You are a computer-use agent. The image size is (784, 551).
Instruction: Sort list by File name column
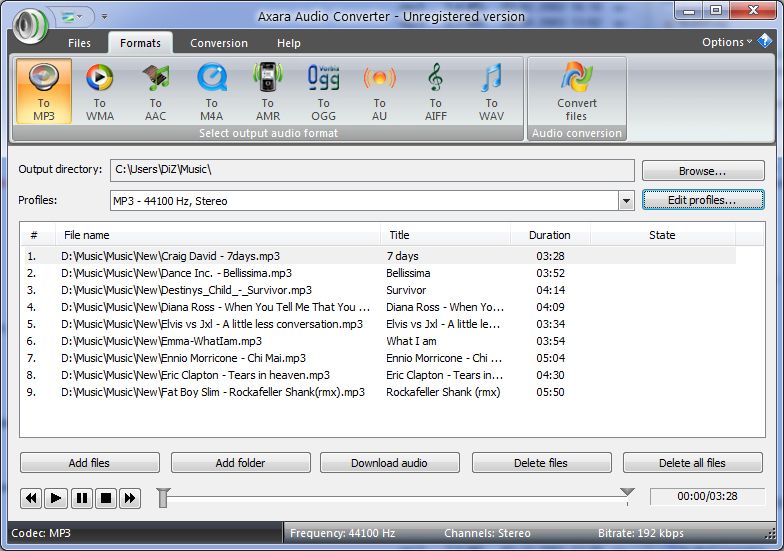(218, 235)
